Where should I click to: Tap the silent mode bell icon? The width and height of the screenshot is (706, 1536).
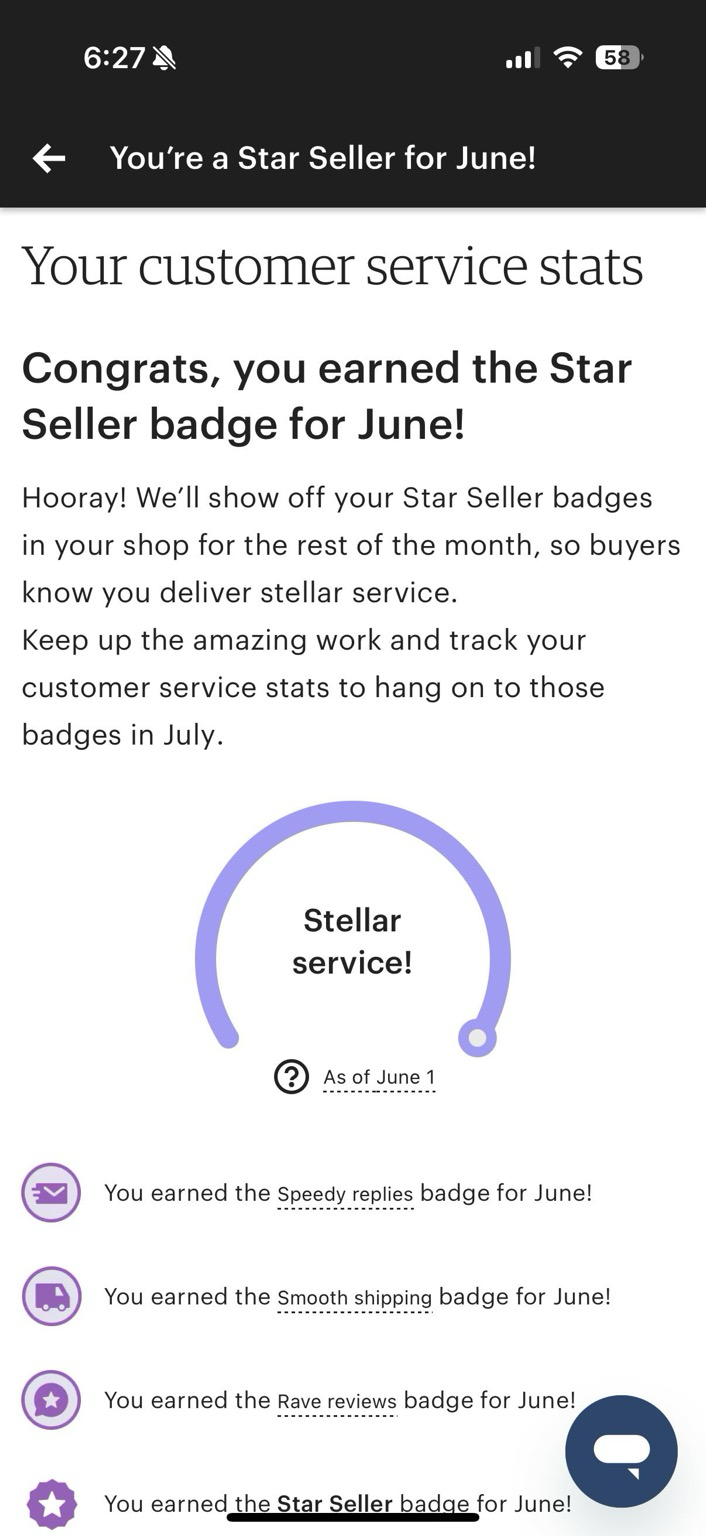pos(164,59)
